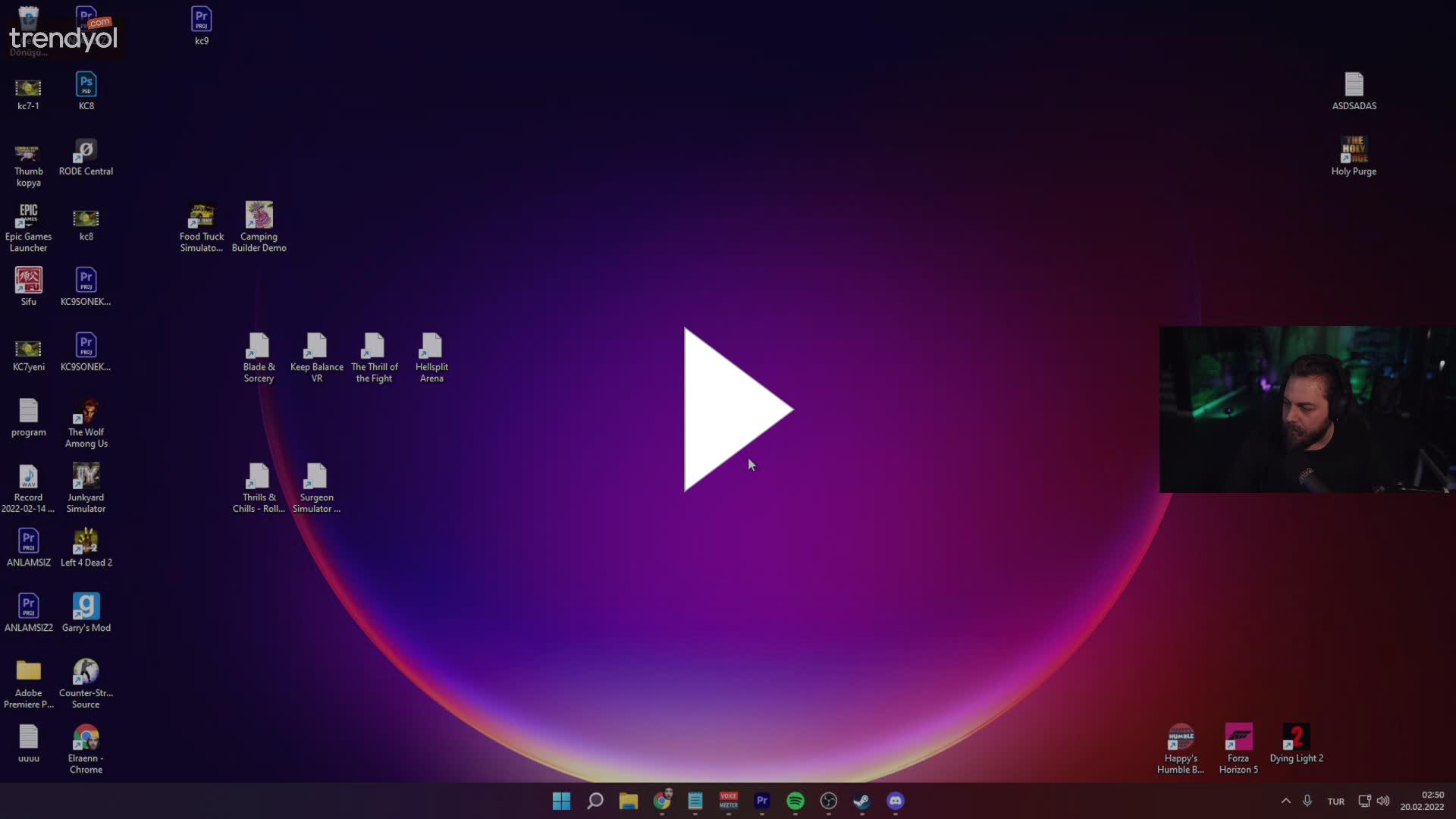Screen dimensions: 1456x819
Task: Expand hidden icons with the tray chevron
Action: click(1285, 801)
